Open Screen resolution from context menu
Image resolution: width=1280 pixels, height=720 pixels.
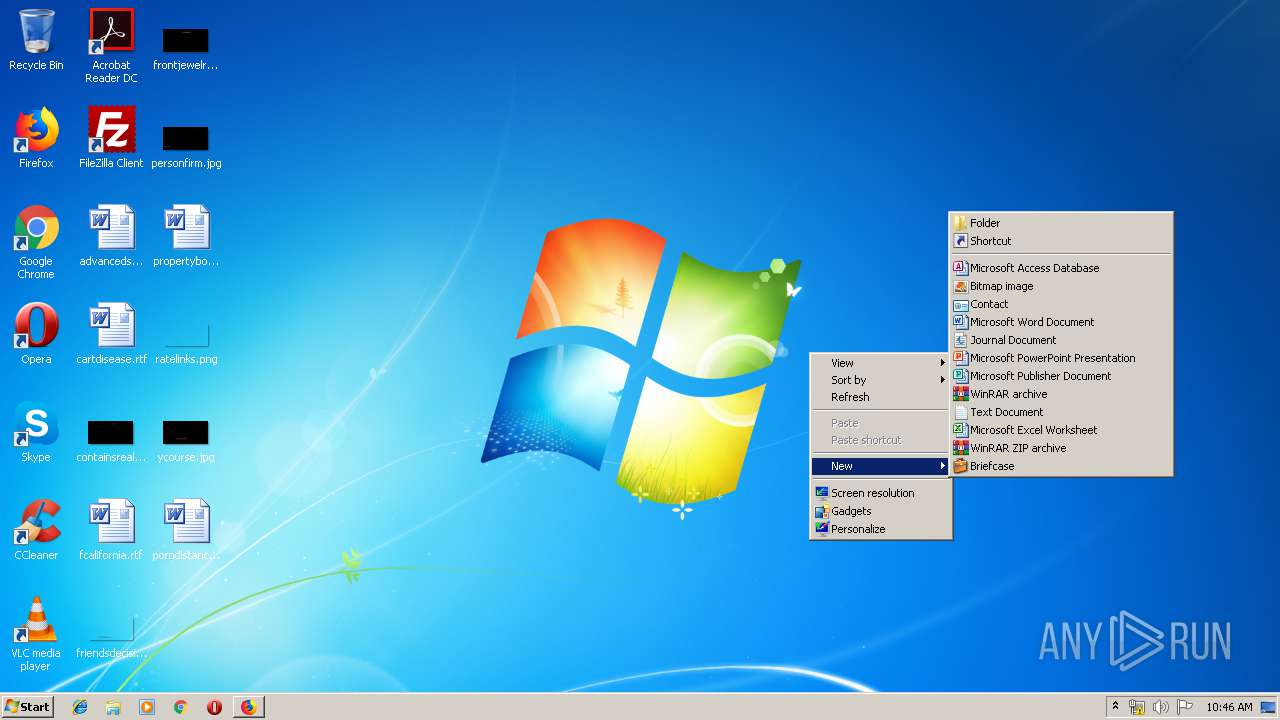pos(880,493)
